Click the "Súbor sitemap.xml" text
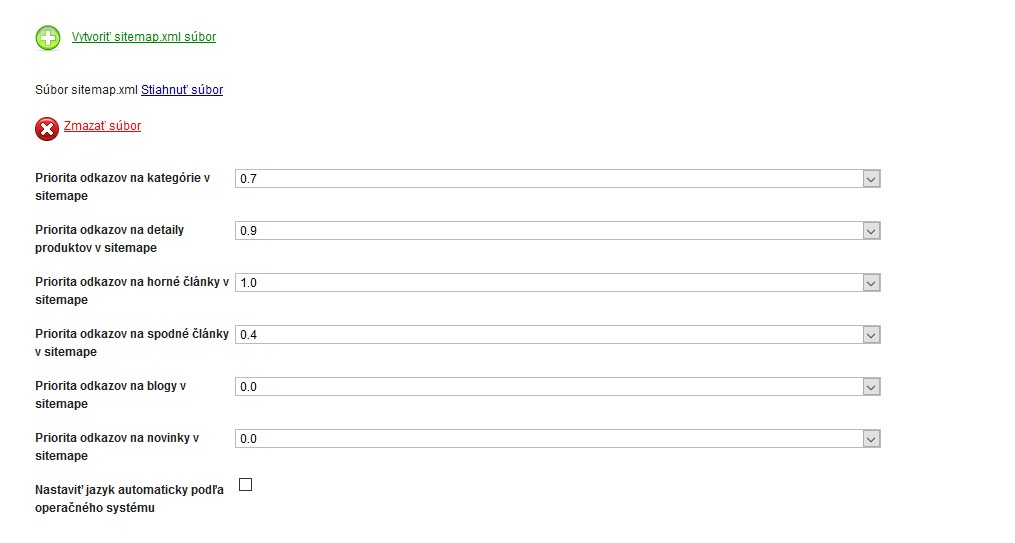This screenshot has height=543, width=1015. click(x=86, y=90)
